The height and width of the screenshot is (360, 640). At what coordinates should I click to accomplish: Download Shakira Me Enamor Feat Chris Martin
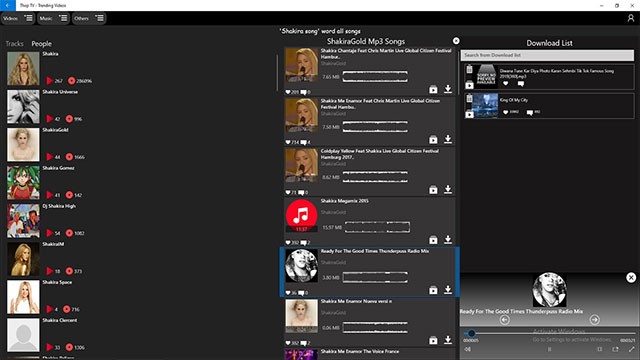(448, 139)
